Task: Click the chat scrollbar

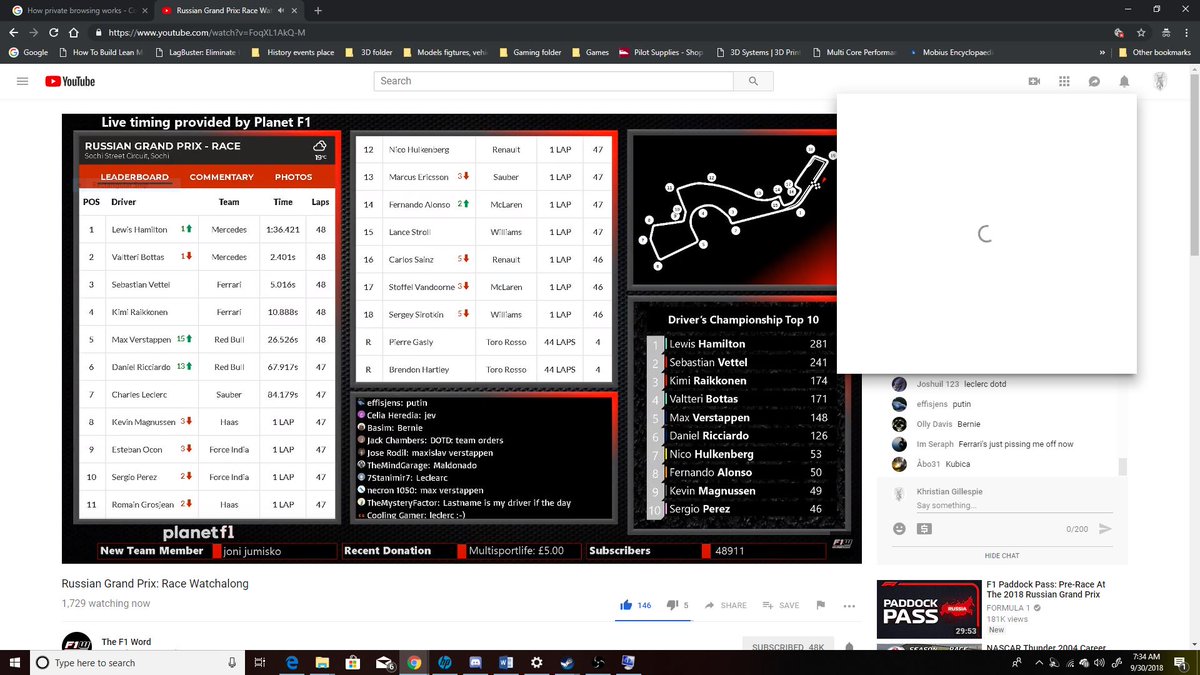Action: (1122, 466)
